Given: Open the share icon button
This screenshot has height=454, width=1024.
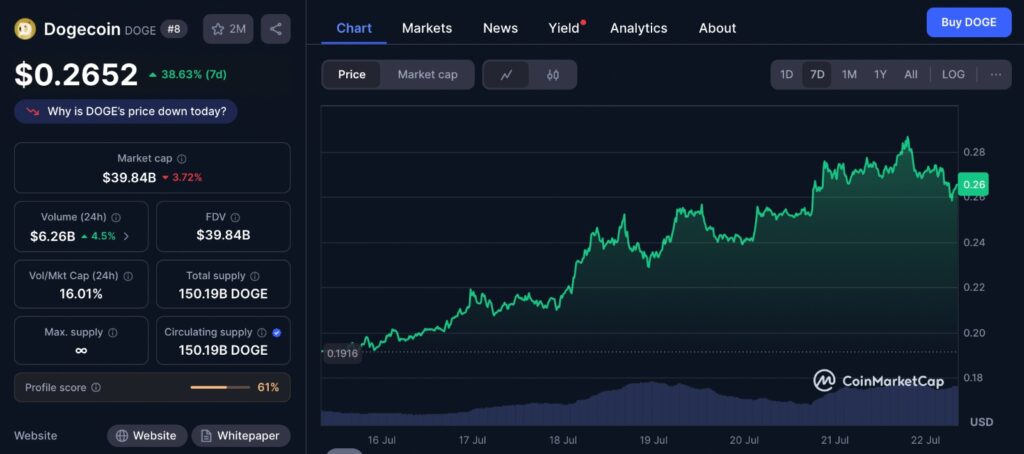Looking at the screenshot, I should (276, 29).
